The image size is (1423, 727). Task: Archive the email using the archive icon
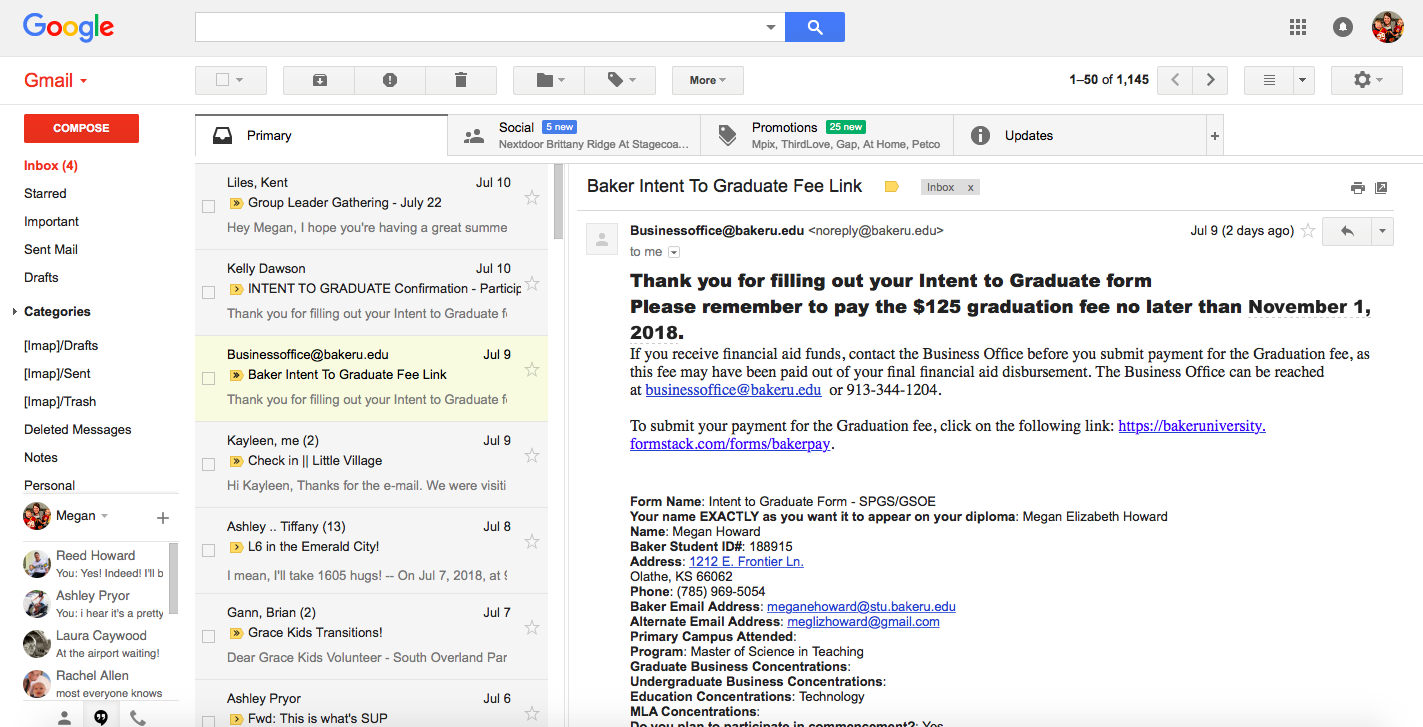(318, 80)
